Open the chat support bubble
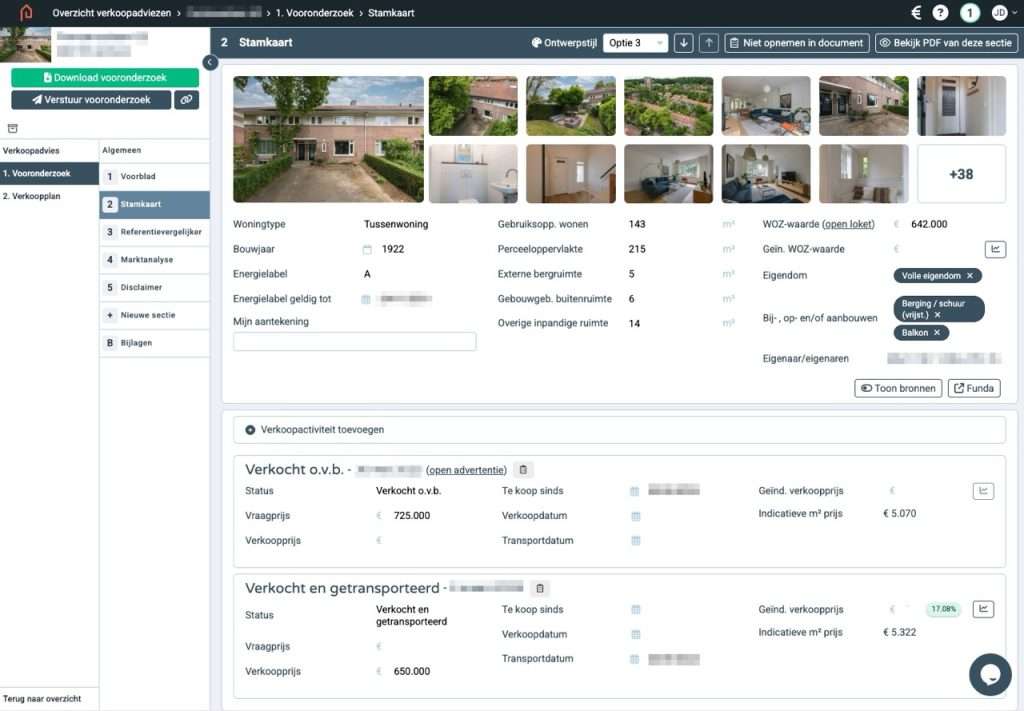The image size is (1024, 711). point(990,674)
